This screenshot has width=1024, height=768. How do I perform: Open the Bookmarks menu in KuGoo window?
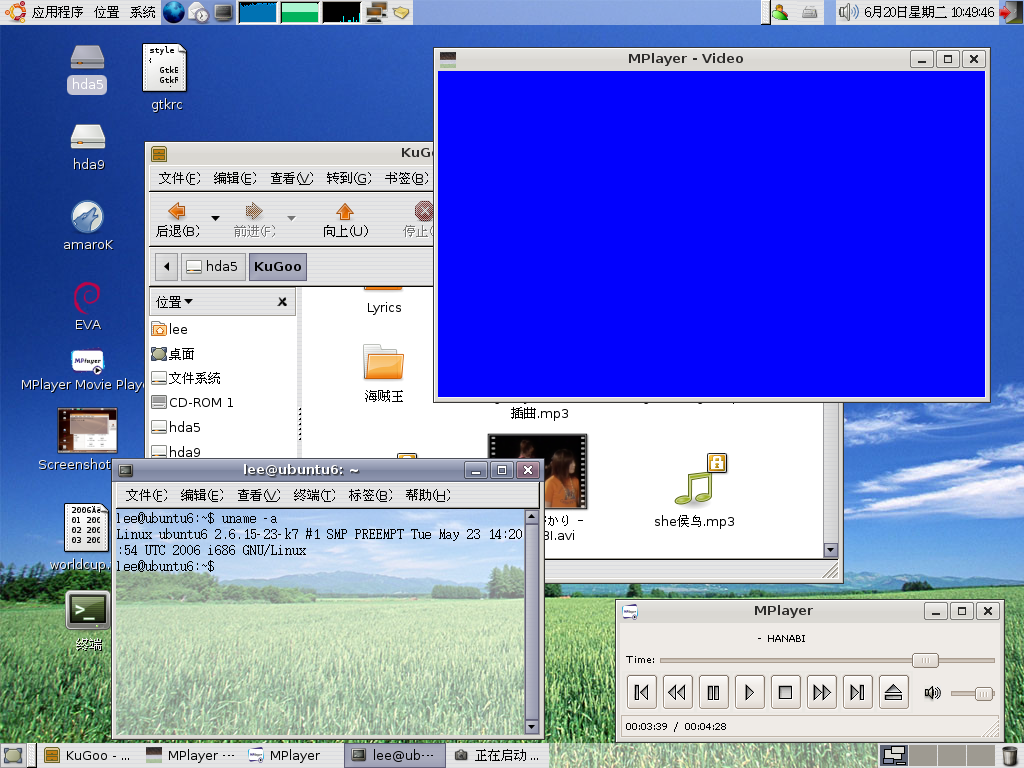pos(406,178)
